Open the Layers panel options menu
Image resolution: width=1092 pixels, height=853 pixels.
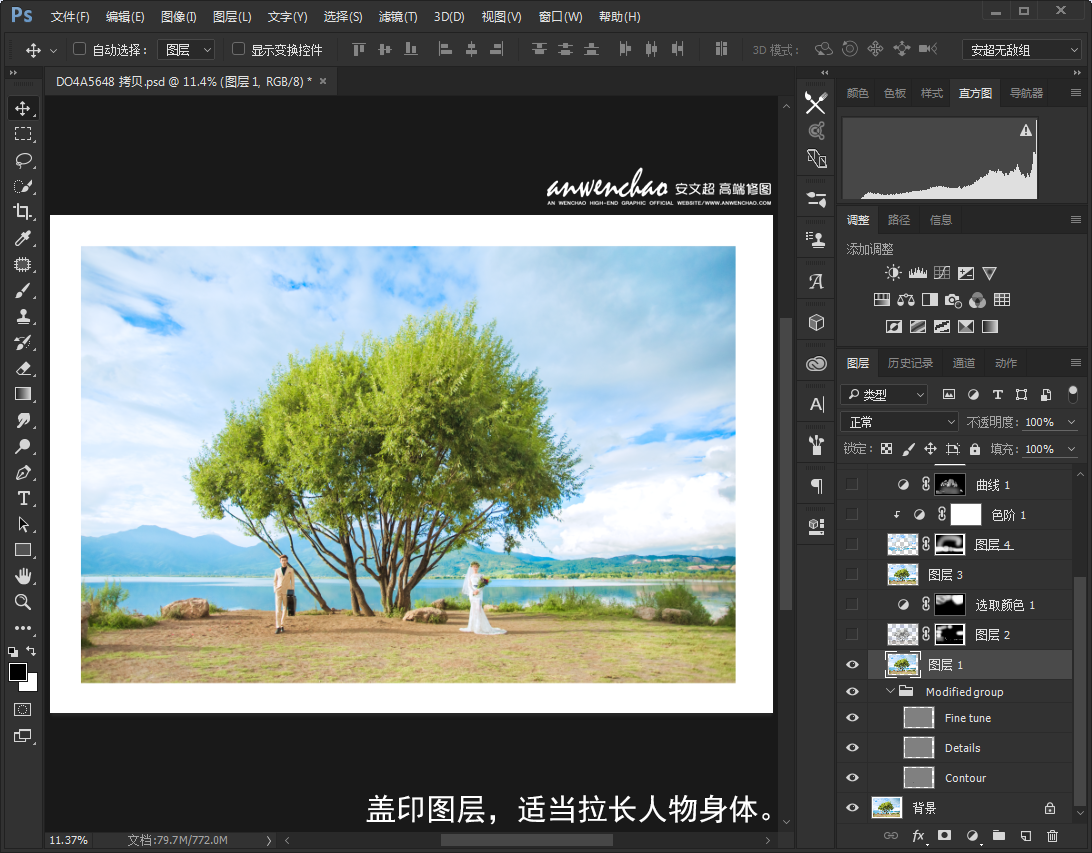(x=1076, y=363)
